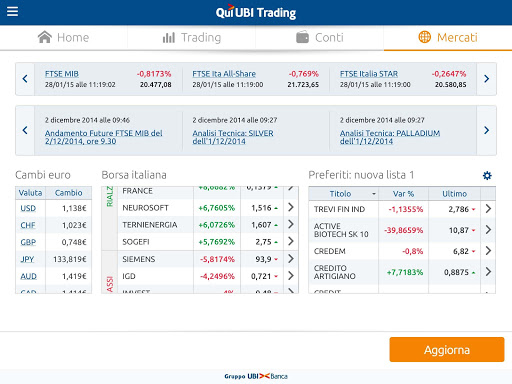
Task: Open the CHF currency link
Action: click(x=28, y=225)
